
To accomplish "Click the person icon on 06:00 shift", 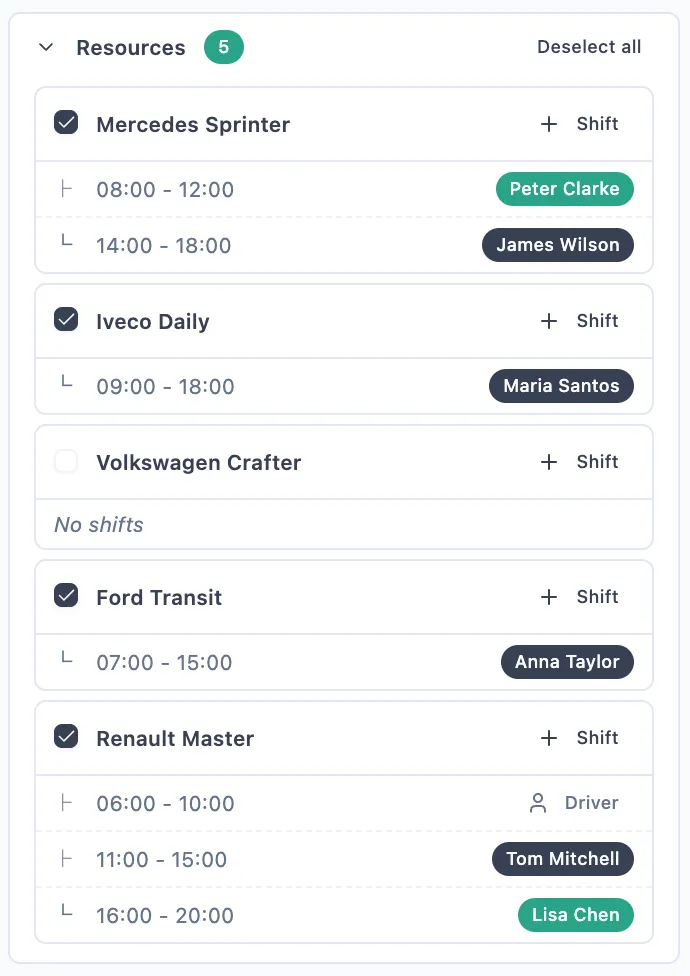I will coord(538,803).
